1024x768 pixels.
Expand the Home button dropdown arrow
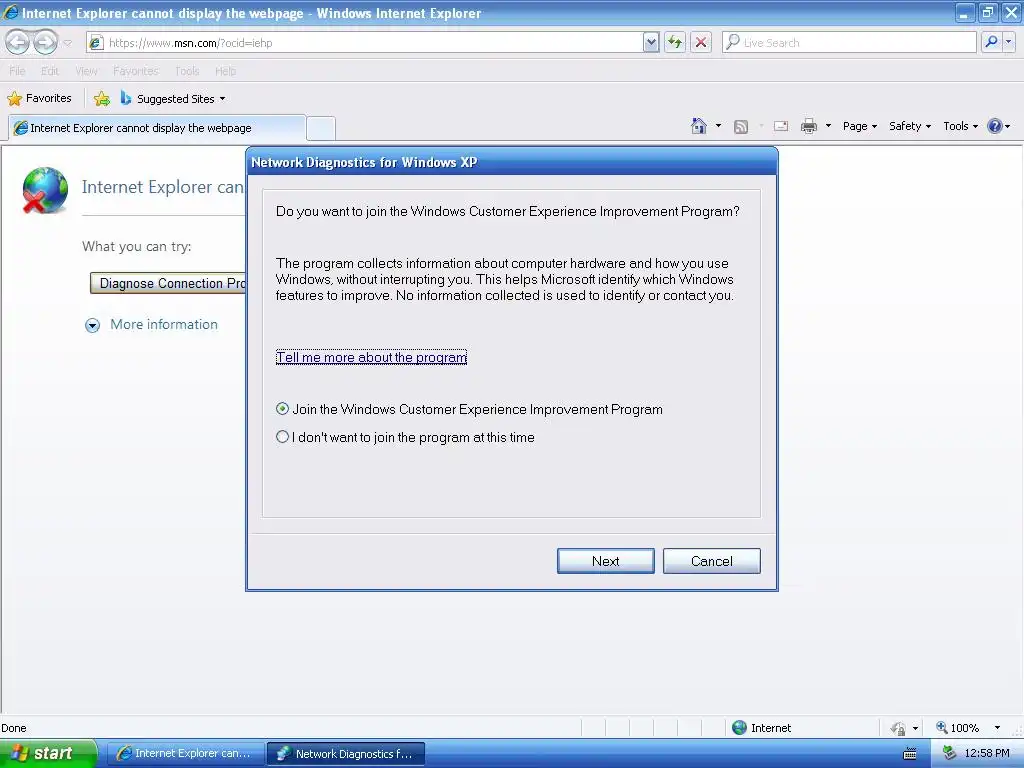point(718,126)
